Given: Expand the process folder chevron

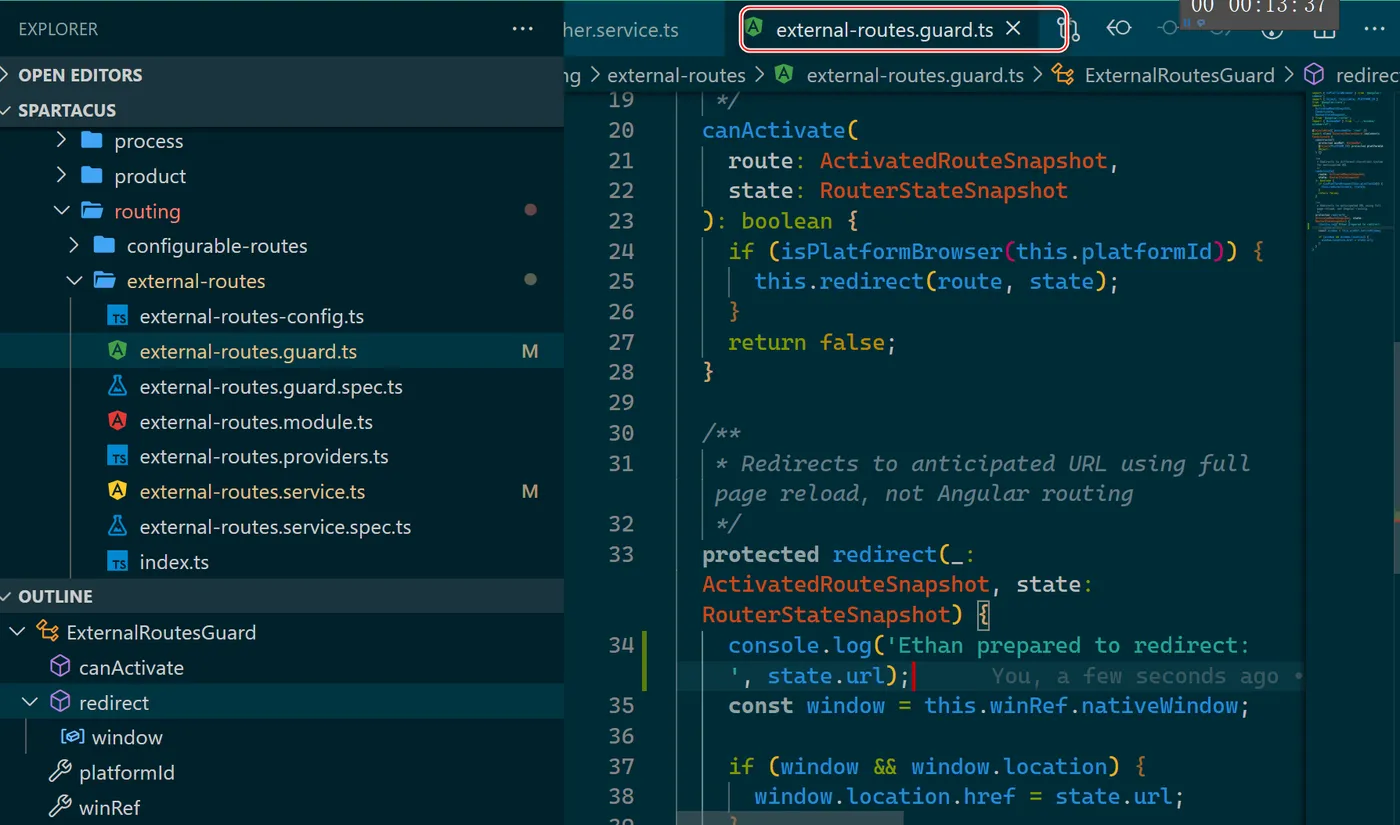Looking at the screenshot, I should pyautogui.click(x=61, y=140).
